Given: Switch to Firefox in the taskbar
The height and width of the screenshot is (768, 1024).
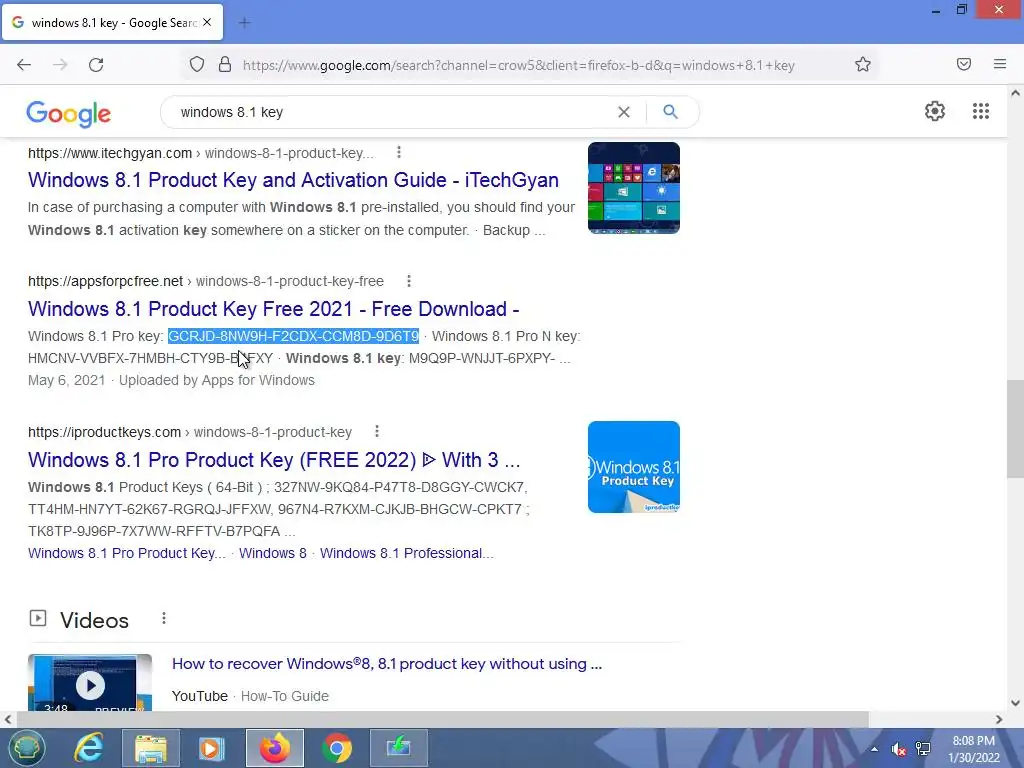Looking at the screenshot, I should pyautogui.click(x=274, y=748).
